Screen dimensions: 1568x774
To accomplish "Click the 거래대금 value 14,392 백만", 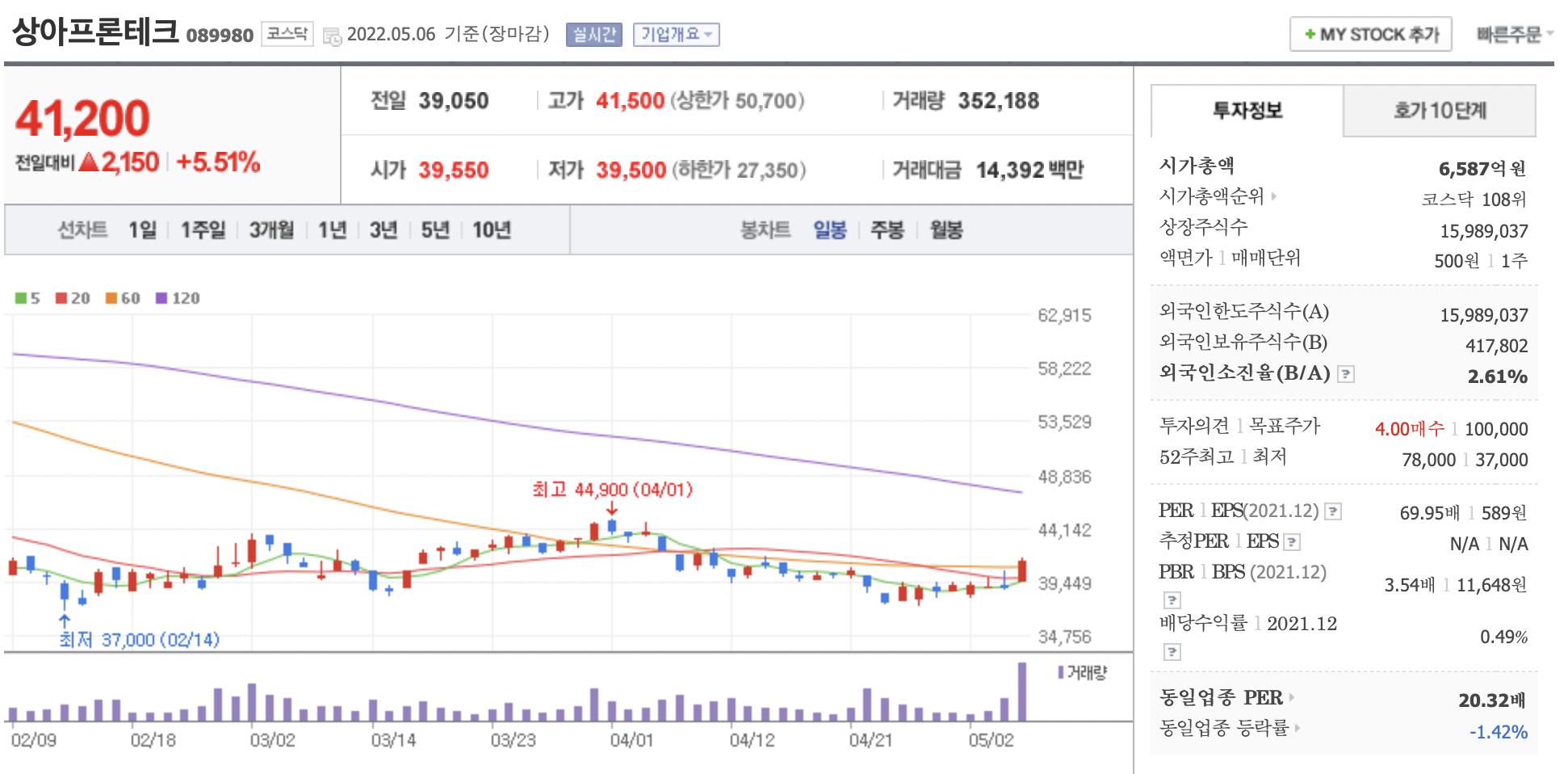I will point(1029,170).
